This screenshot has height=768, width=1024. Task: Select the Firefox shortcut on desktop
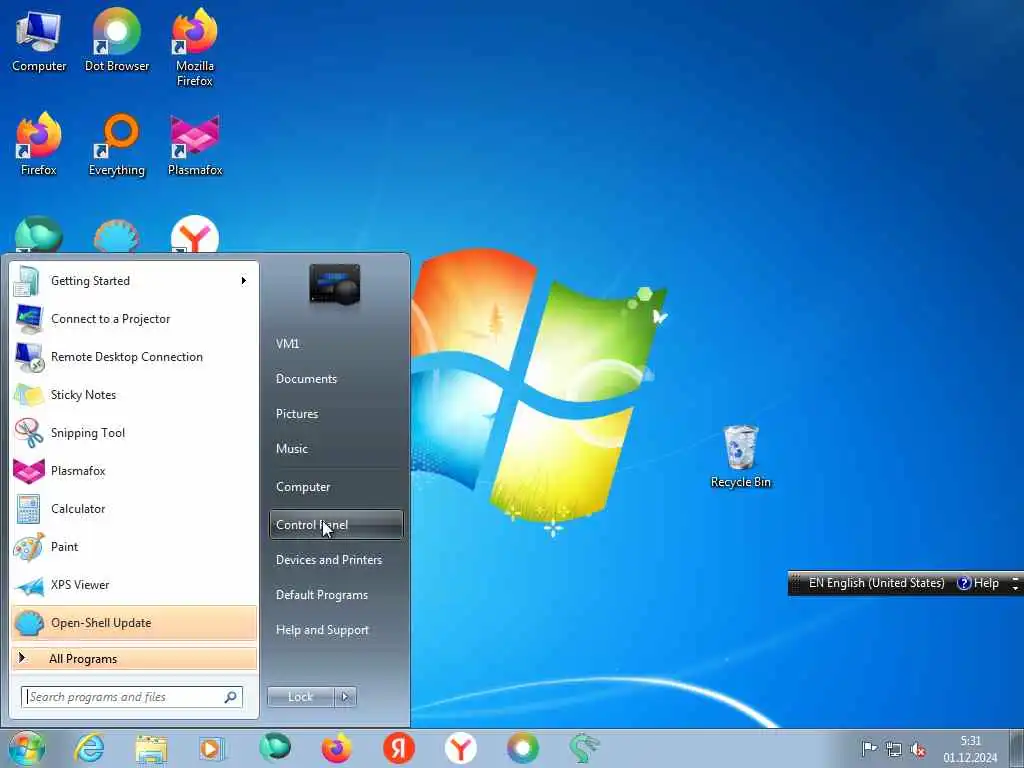pyautogui.click(x=39, y=145)
